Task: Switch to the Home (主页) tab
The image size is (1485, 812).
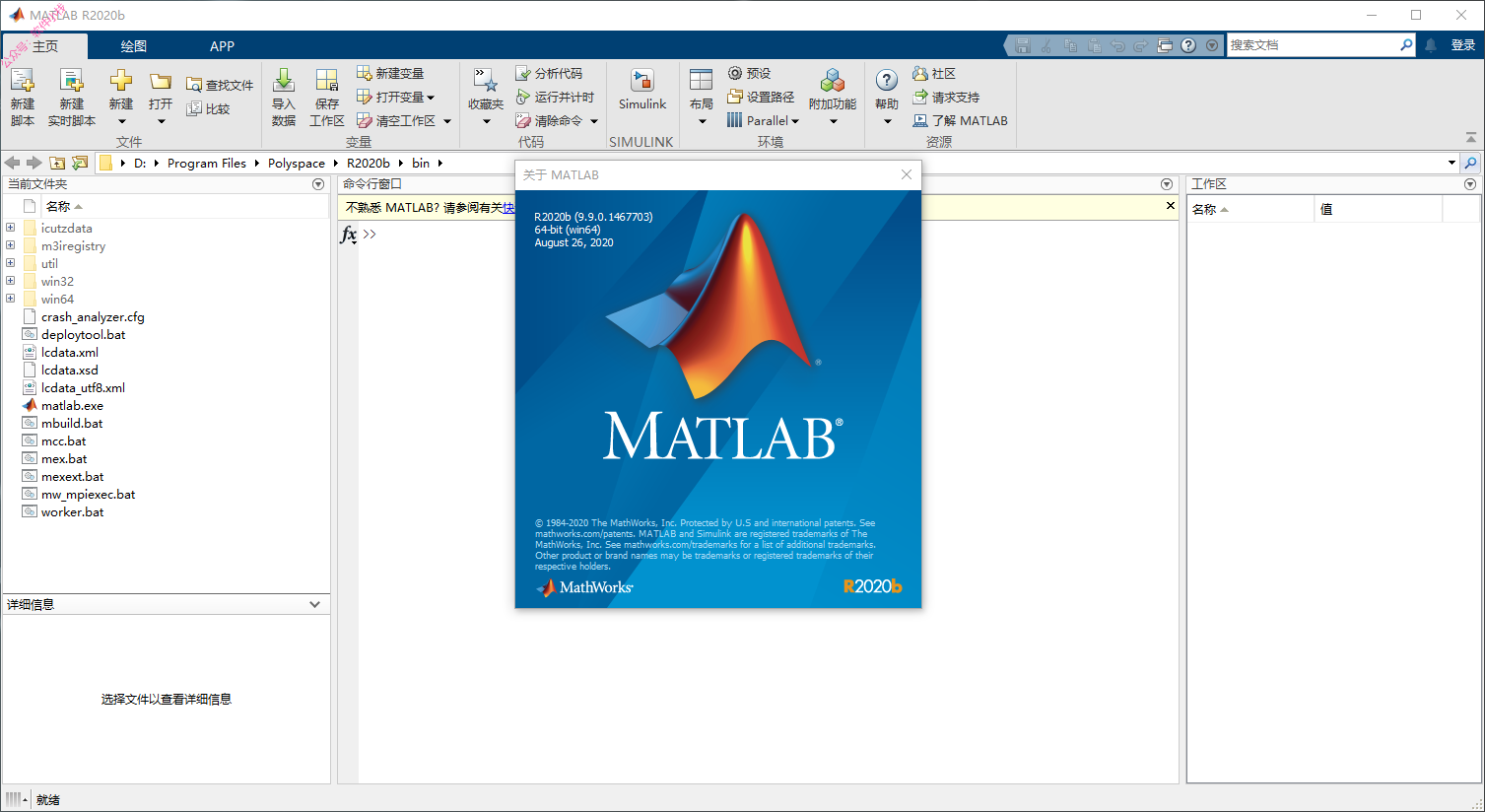Action: pos(45,46)
